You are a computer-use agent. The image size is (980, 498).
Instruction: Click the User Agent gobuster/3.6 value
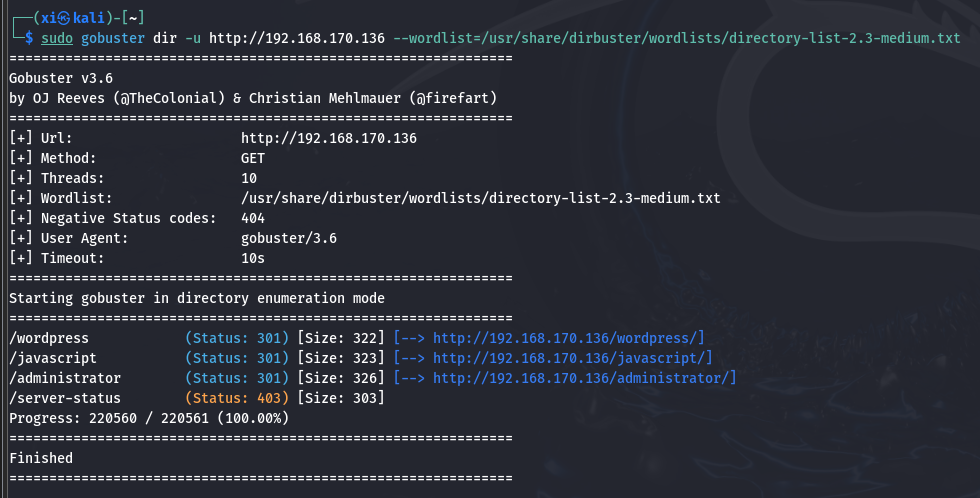tap(289, 238)
